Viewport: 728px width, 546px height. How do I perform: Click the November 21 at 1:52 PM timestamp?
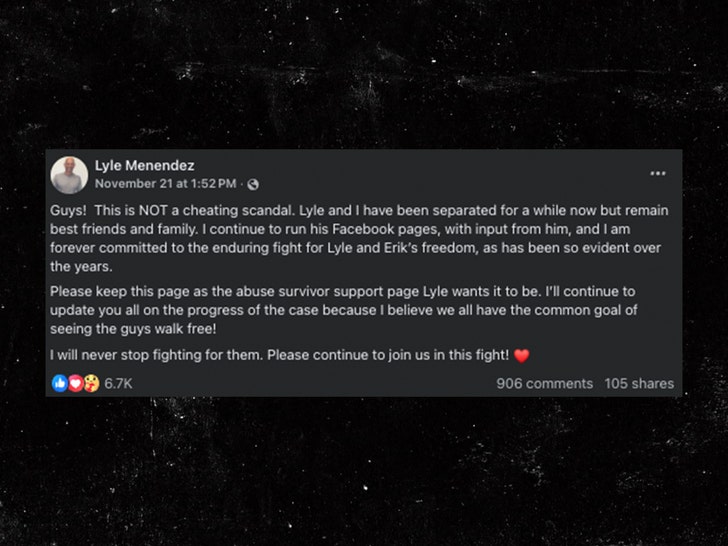coord(165,184)
